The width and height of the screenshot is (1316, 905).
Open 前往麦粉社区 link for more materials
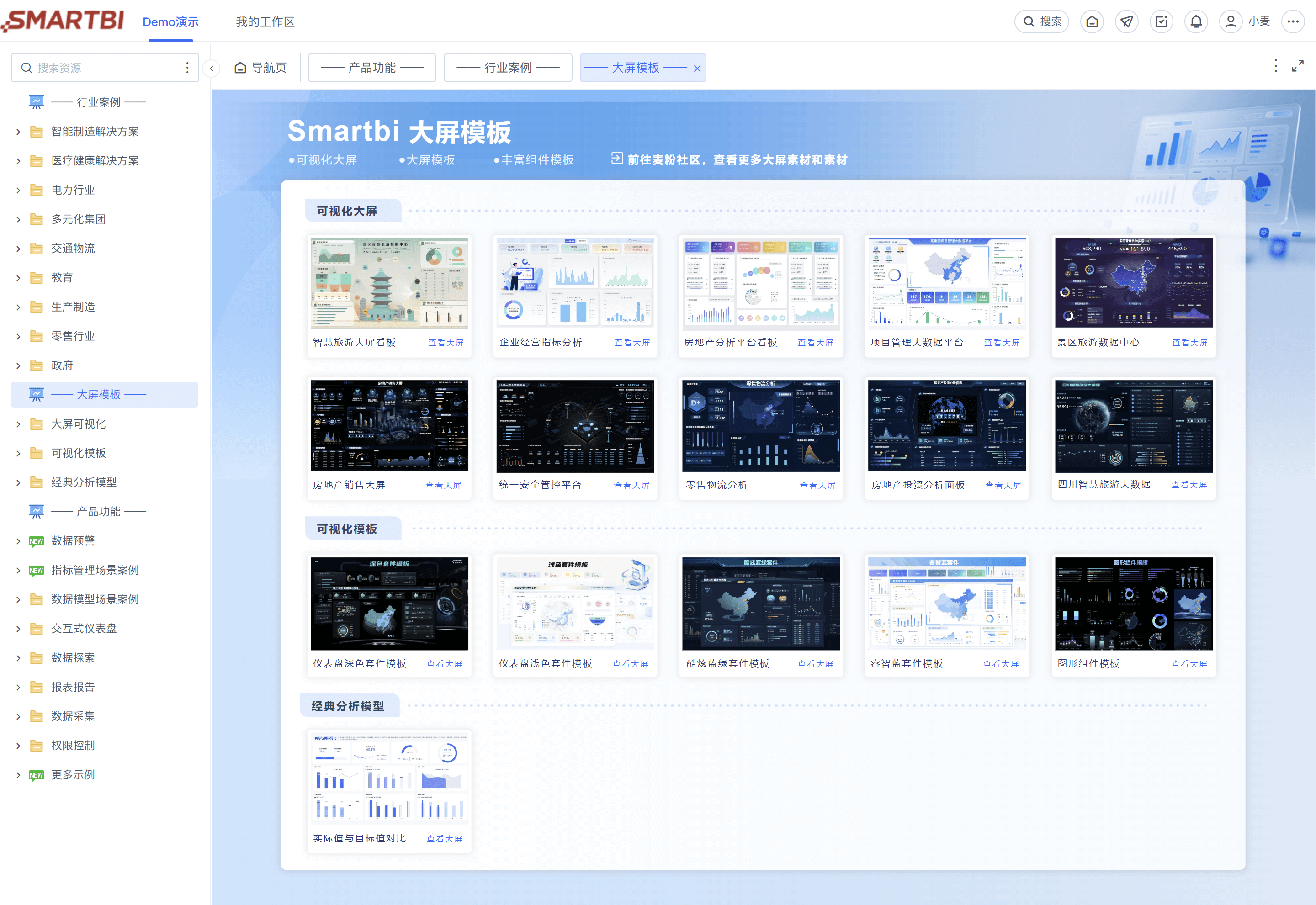click(x=737, y=160)
